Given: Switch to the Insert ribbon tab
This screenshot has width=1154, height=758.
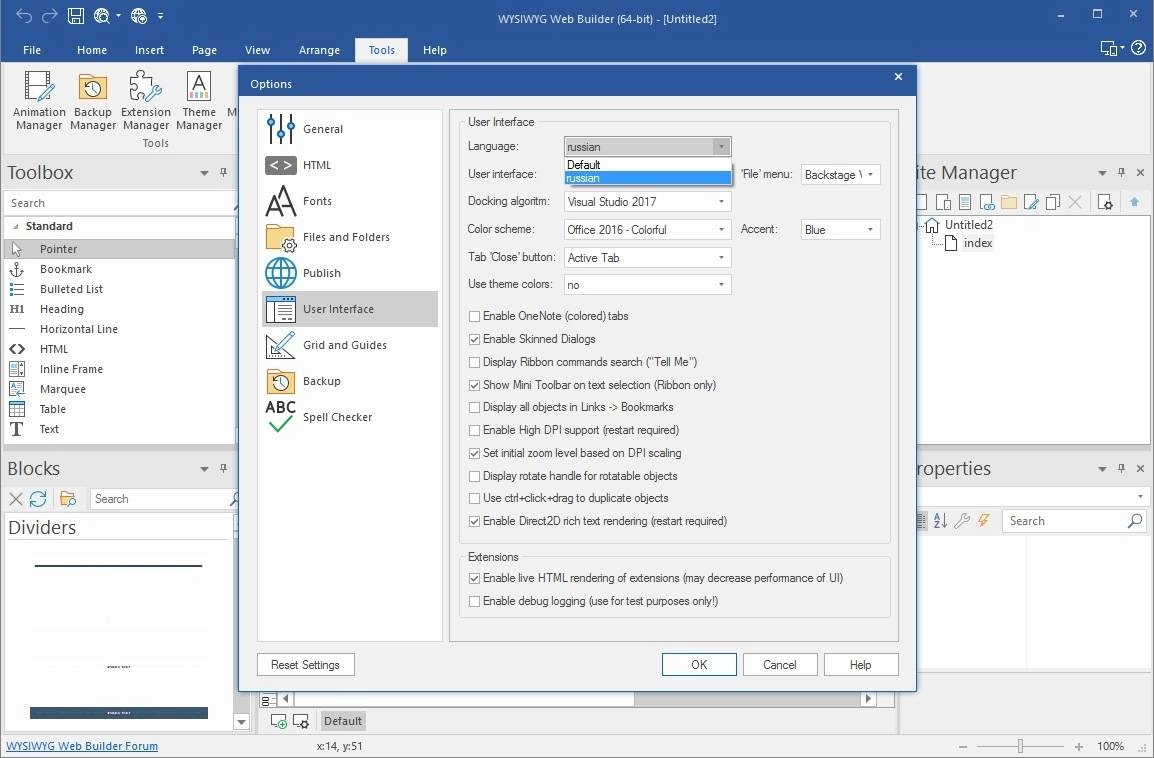Looking at the screenshot, I should coord(149,50).
